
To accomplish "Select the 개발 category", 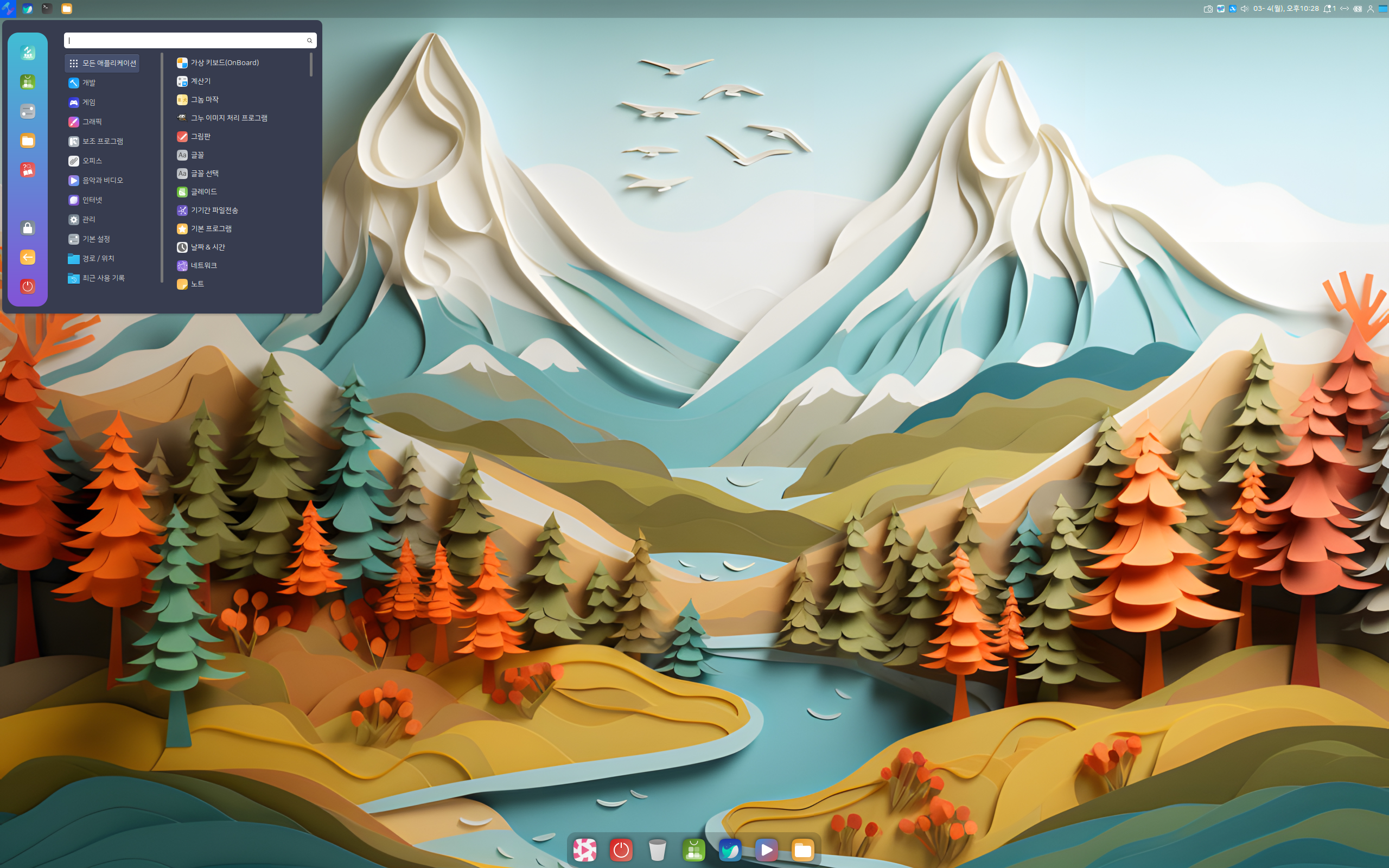I will (82, 82).
